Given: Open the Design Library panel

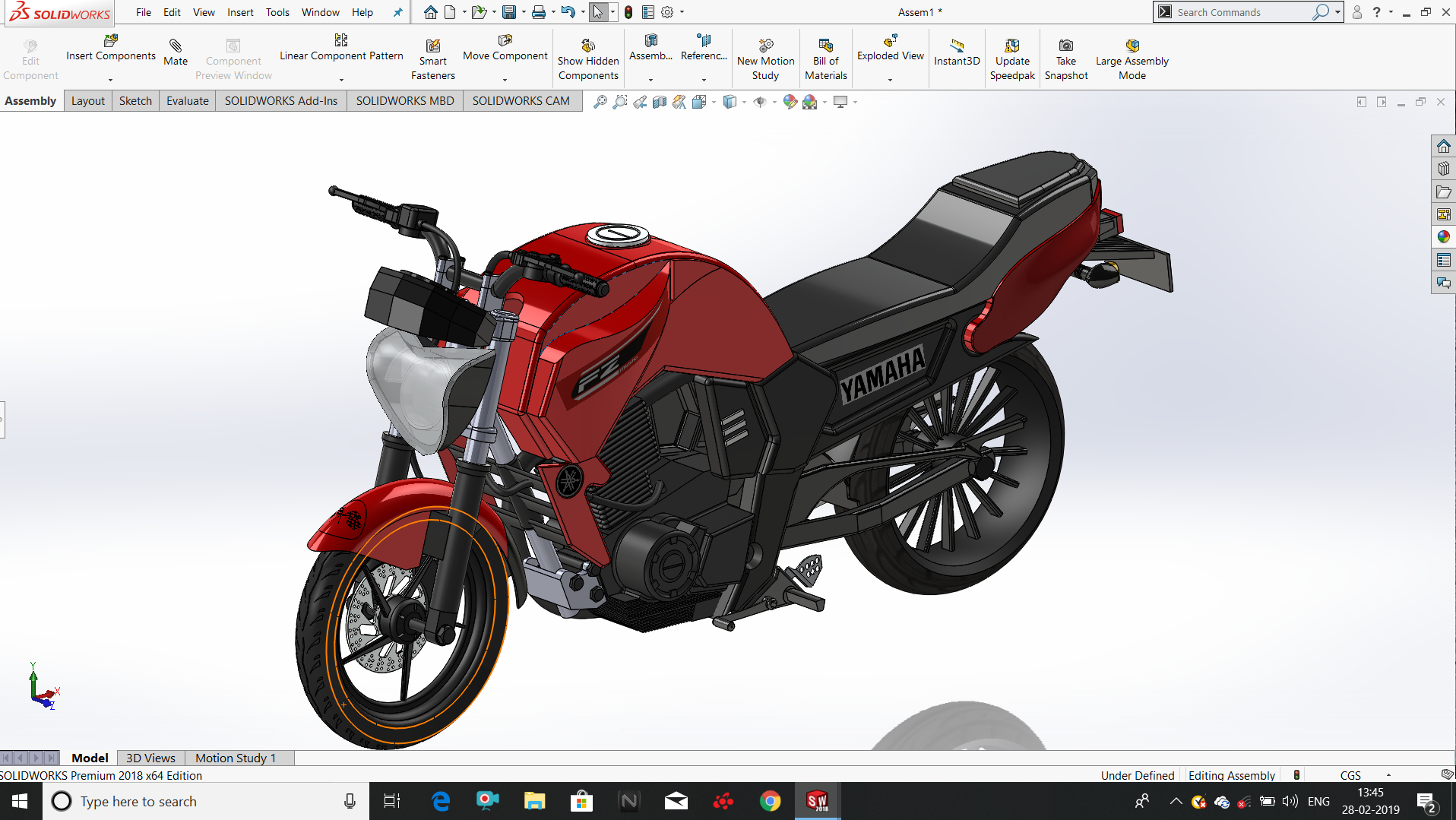Looking at the screenshot, I should 1443,168.
